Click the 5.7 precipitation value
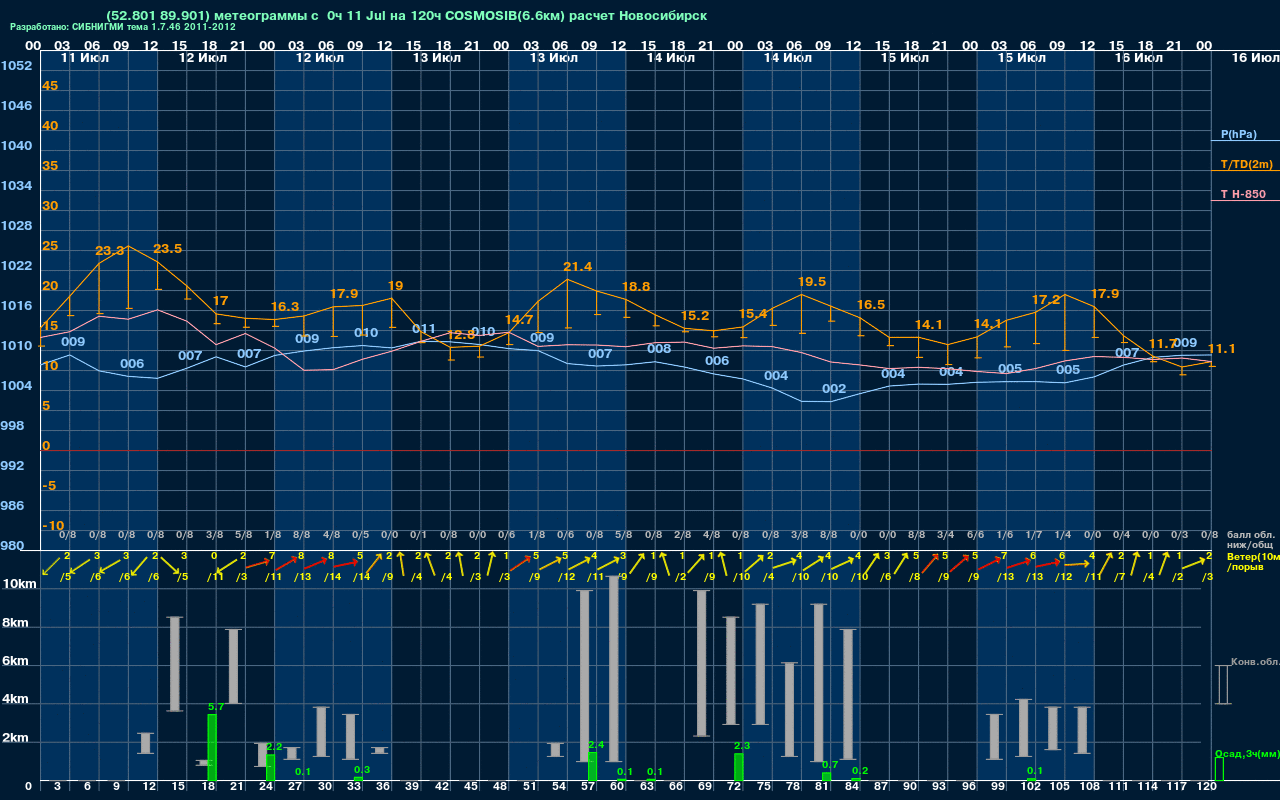Viewport: 1280px width, 800px height. (215, 707)
